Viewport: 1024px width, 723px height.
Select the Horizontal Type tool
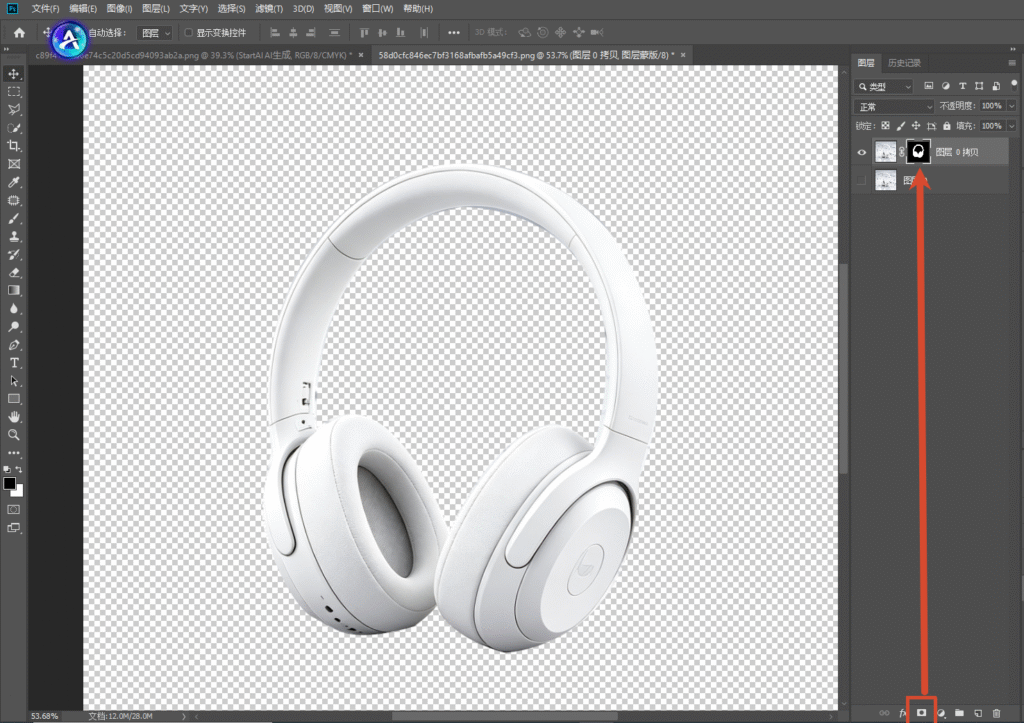pyautogui.click(x=14, y=362)
